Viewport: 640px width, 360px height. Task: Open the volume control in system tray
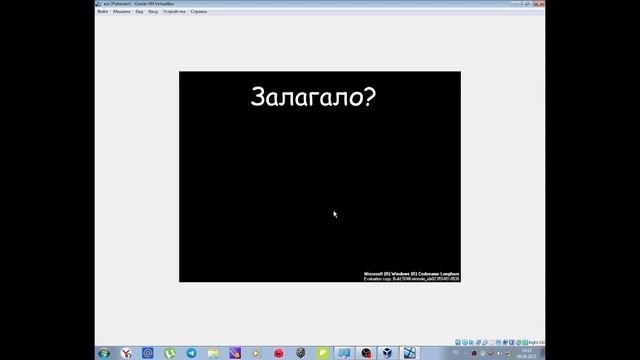point(499,353)
